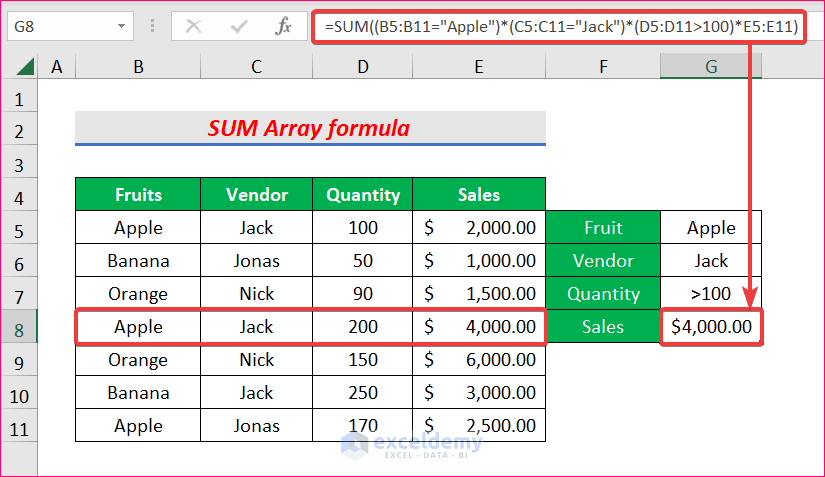Click the Enter checkmark icon
The width and height of the screenshot is (825, 477).
click(239, 27)
